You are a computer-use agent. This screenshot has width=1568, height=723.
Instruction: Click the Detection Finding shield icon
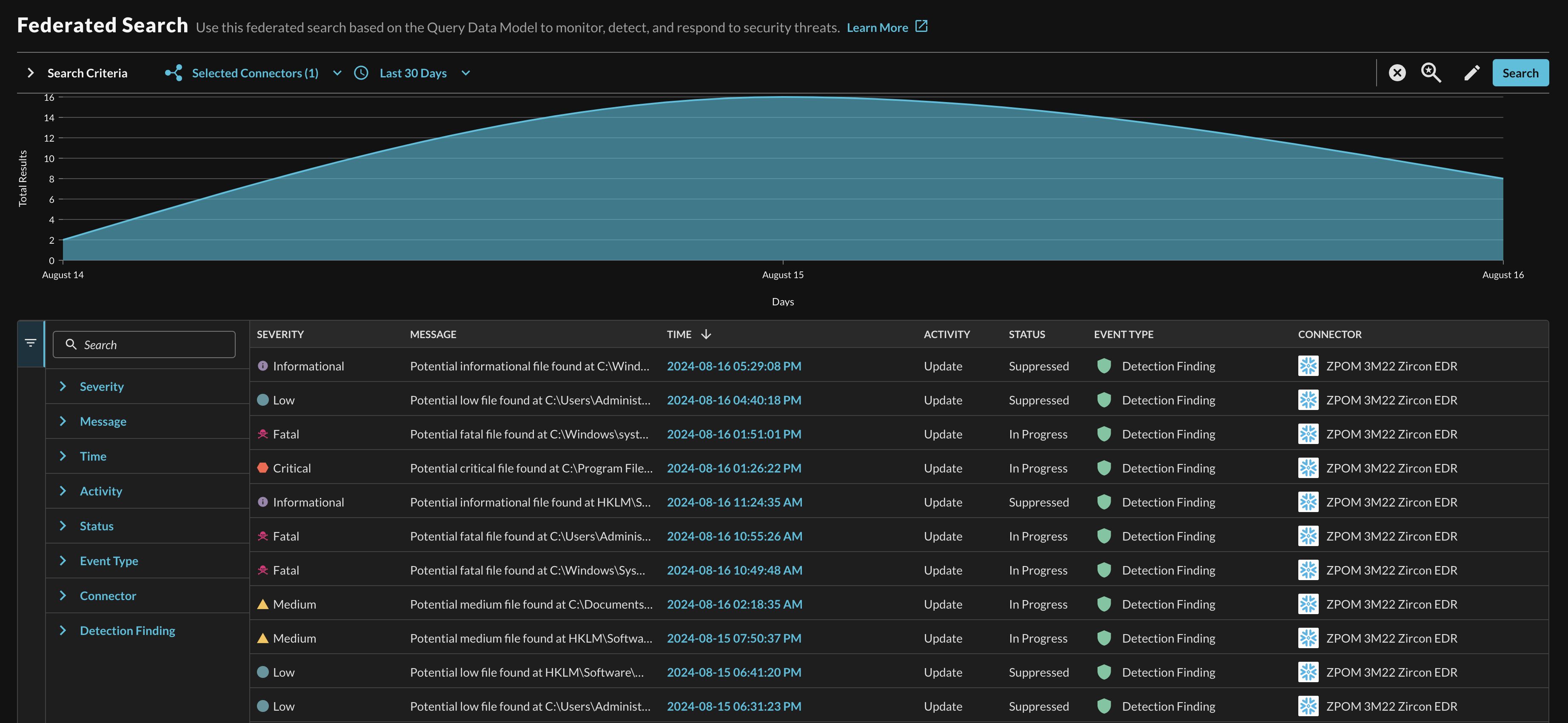[x=1103, y=365]
